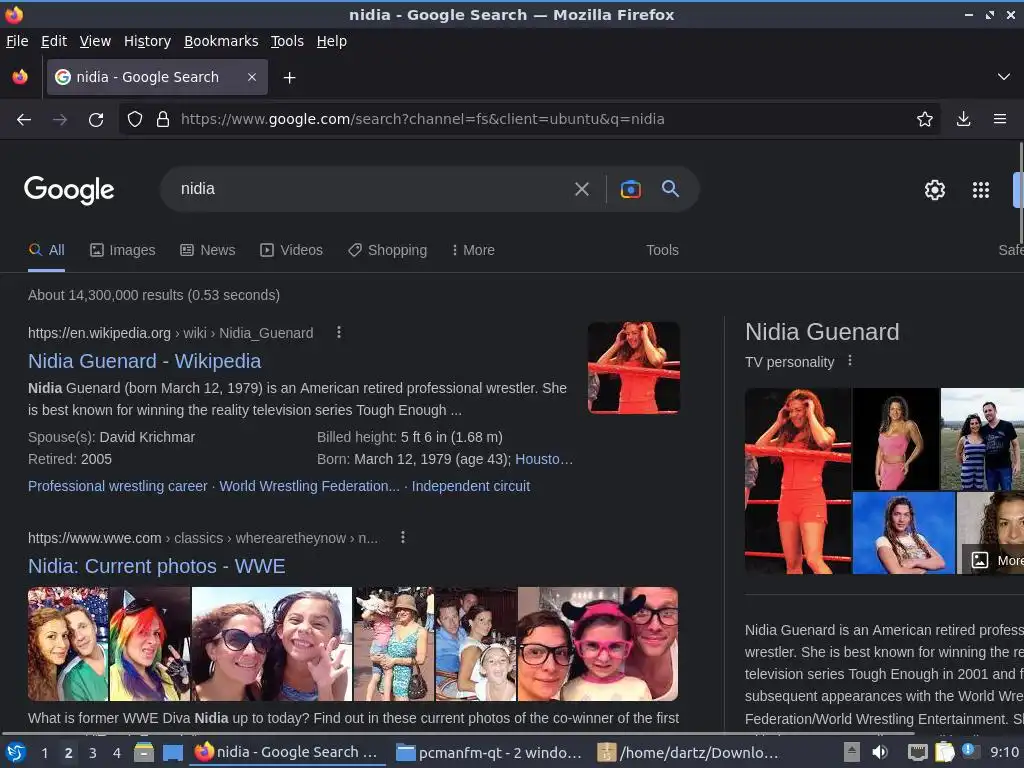The image size is (1024, 768).
Task: Open the network tray icon
Action: (x=918, y=752)
